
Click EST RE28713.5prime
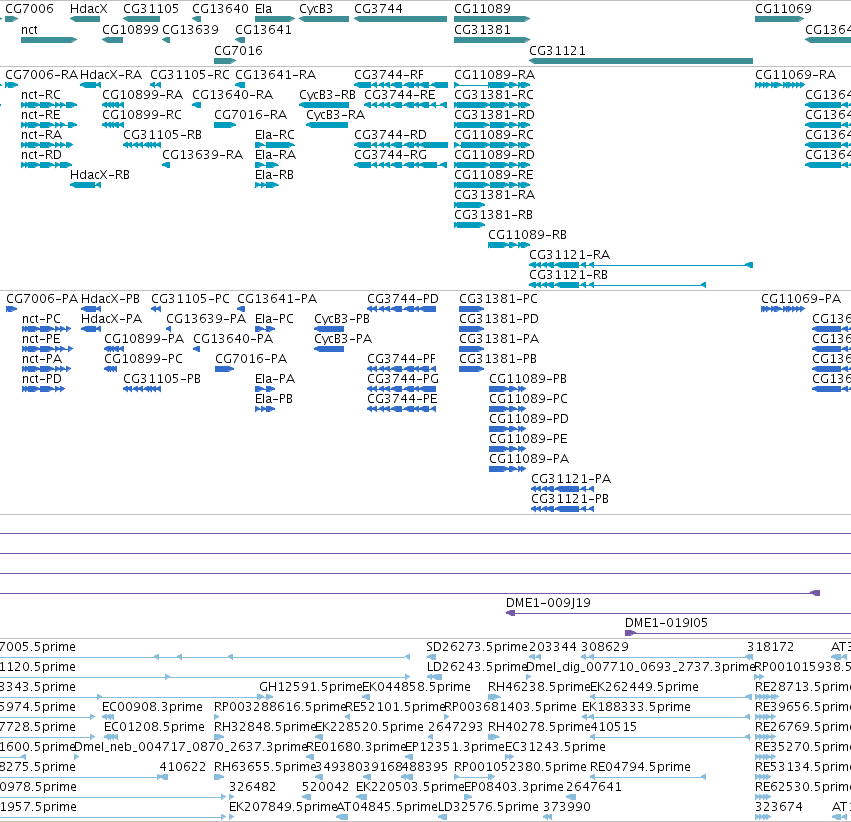(x=767, y=697)
